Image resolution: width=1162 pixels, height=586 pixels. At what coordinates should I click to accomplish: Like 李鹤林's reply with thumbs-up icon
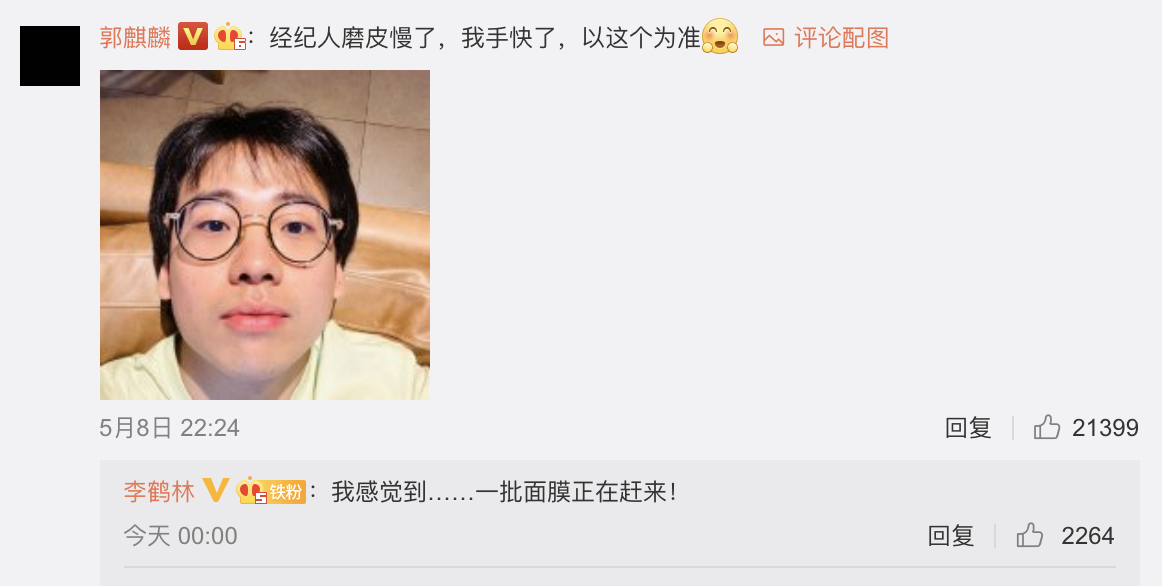[x=1029, y=535]
